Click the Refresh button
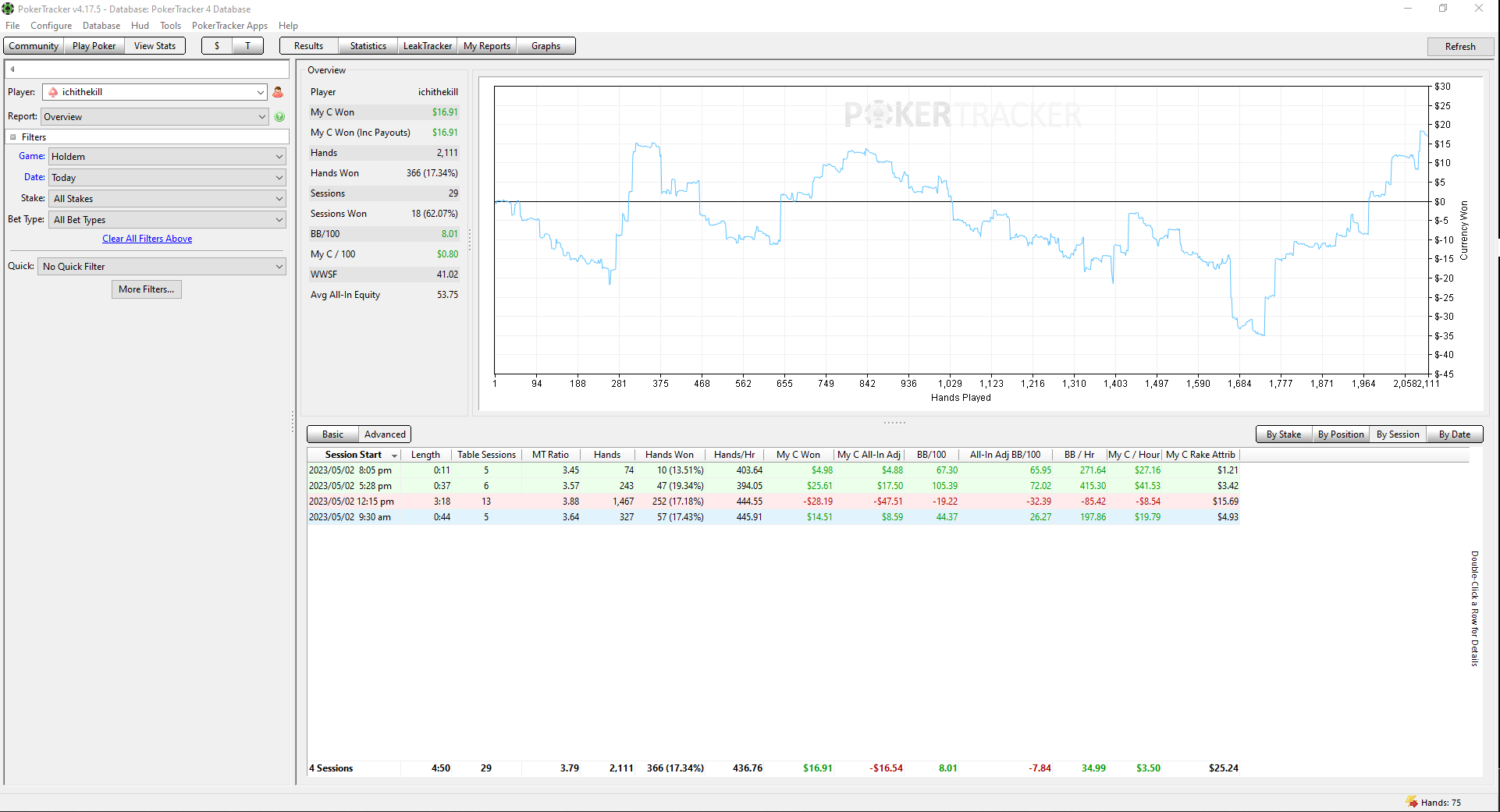Screen dimensions: 1500x812 [x=1459, y=47]
